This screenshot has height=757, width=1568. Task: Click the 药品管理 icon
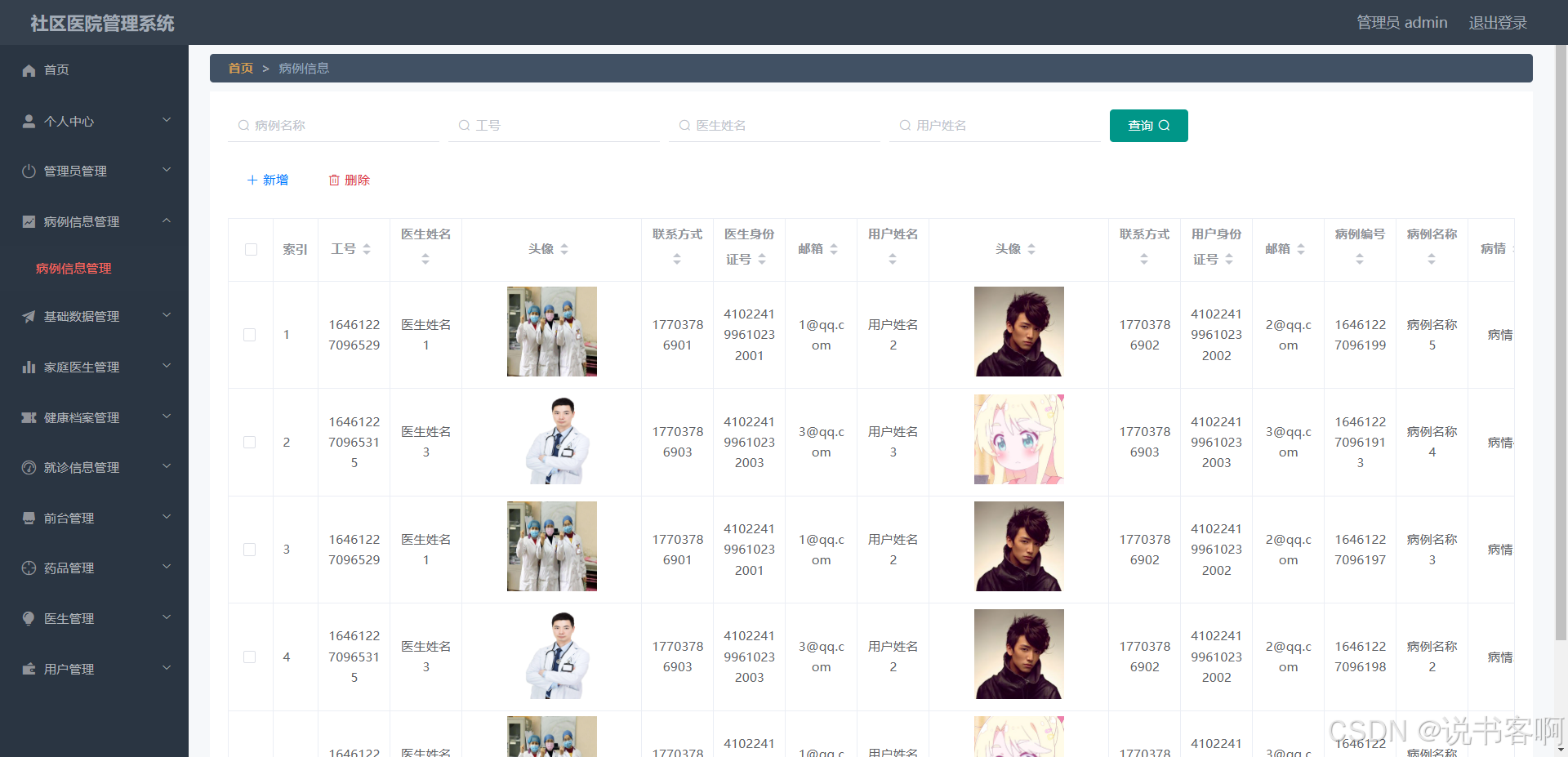coord(29,568)
